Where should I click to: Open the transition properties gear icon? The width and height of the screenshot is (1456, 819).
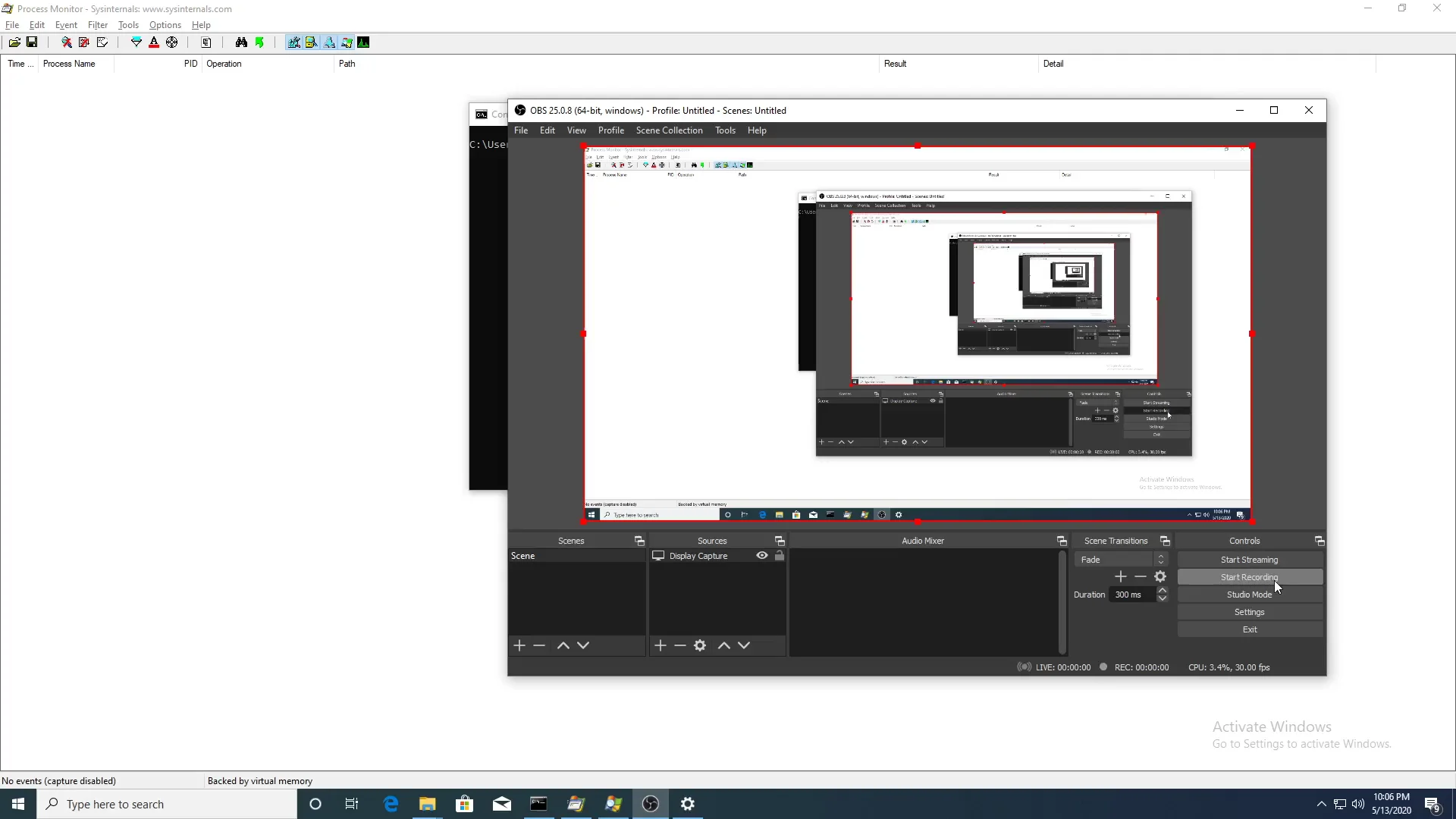pos(1159,577)
